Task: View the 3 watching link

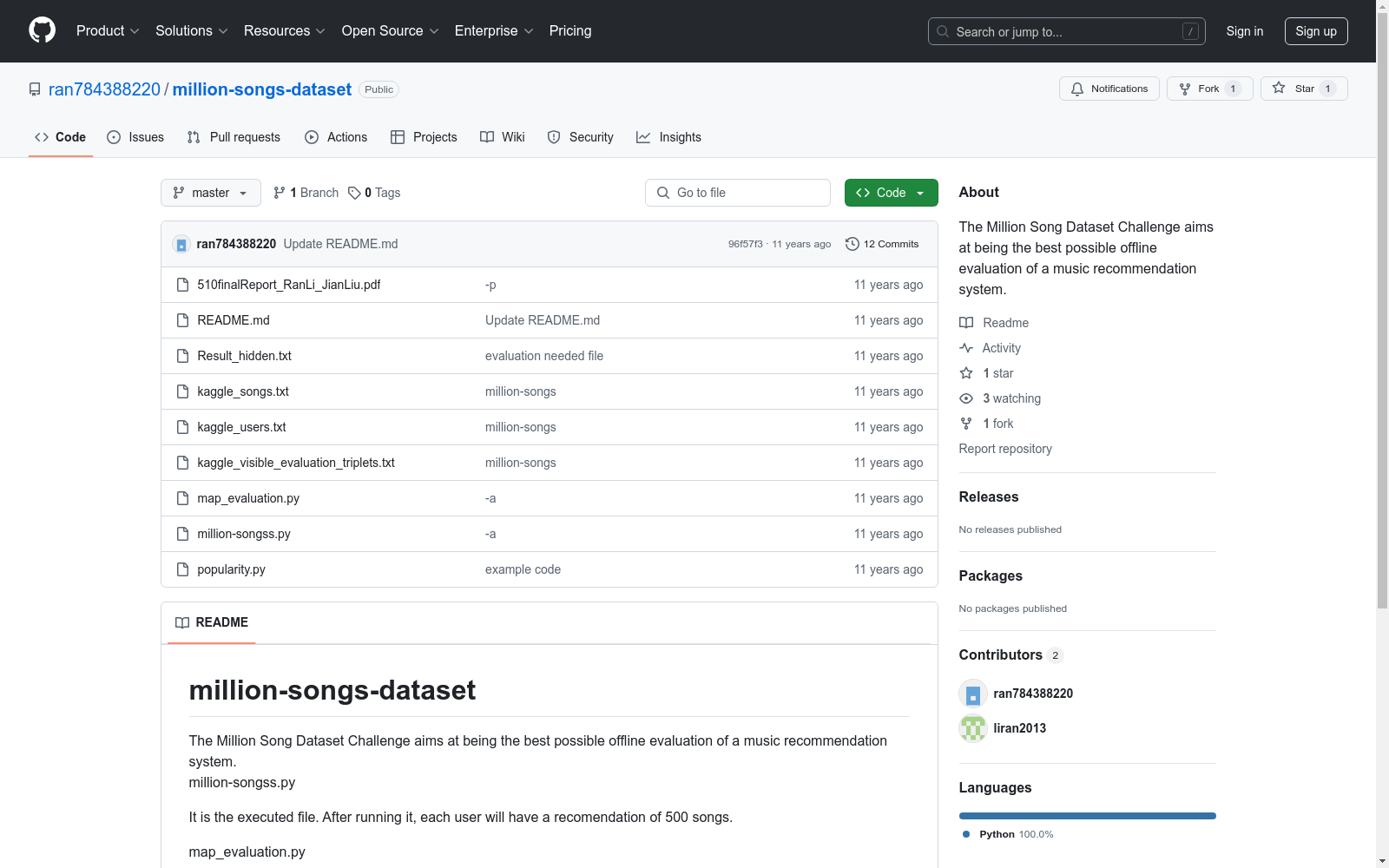Action: (1000, 398)
